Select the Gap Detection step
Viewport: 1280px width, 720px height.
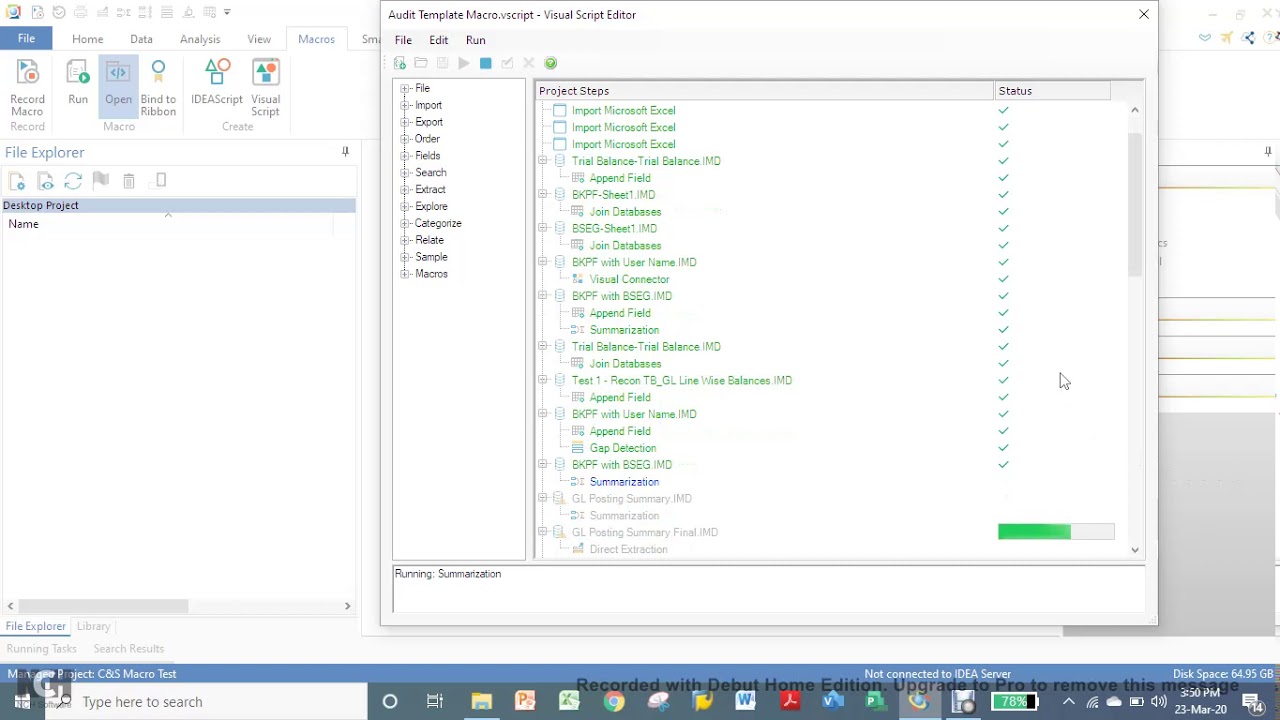point(623,448)
